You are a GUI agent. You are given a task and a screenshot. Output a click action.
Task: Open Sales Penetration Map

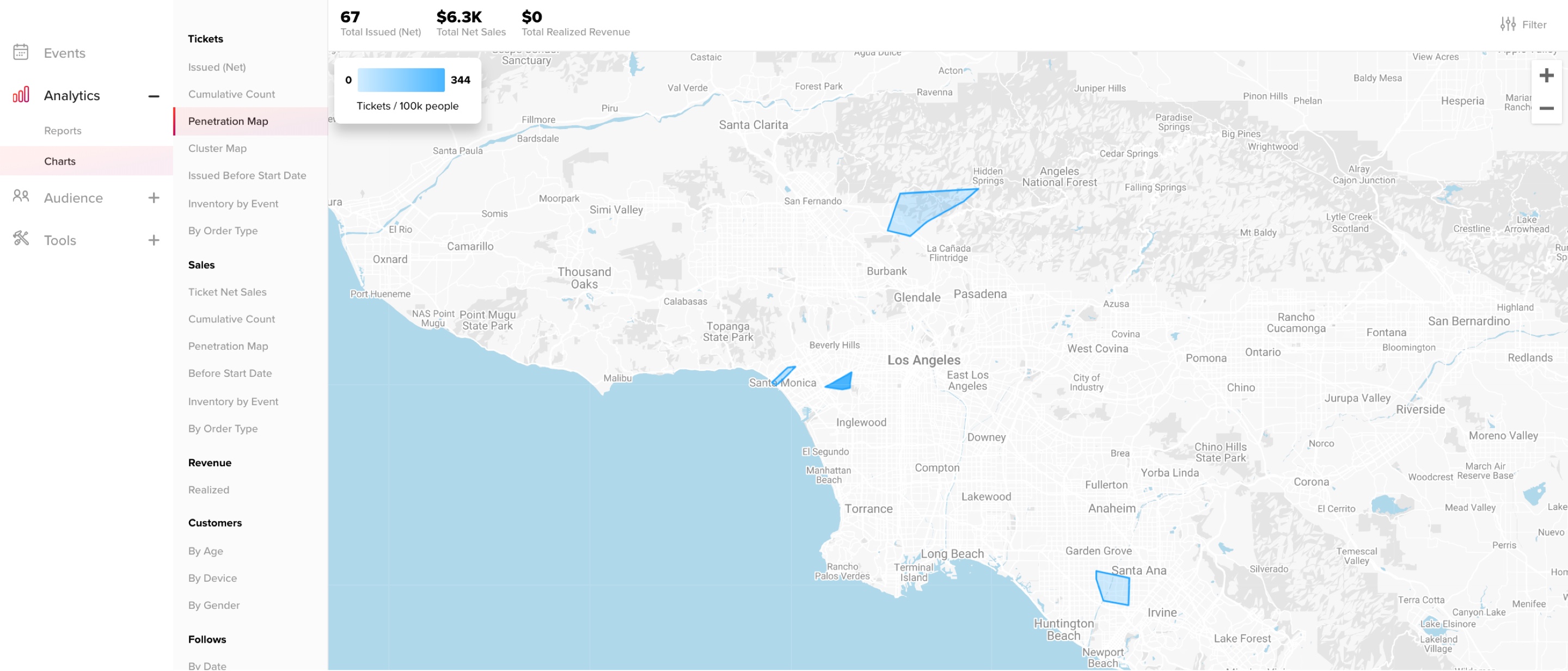(x=228, y=346)
